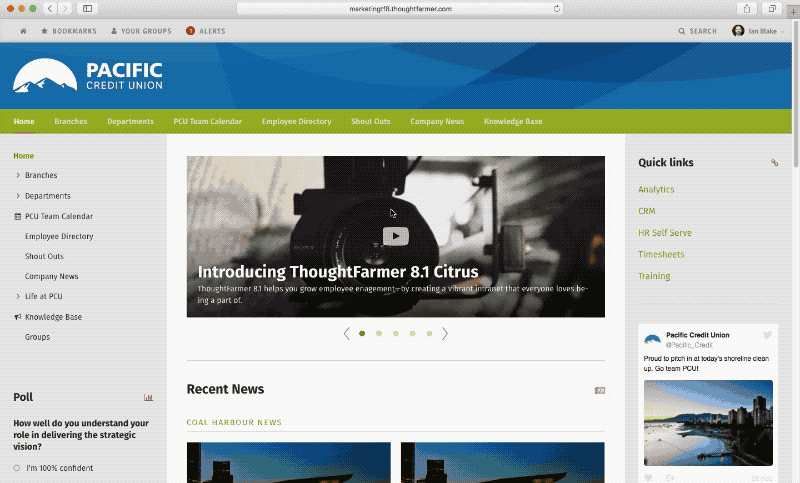This screenshot has width=800, height=483.
Task: Expand Life at PCU sidebar item
Action: pyautogui.click(x=18, y=296)
